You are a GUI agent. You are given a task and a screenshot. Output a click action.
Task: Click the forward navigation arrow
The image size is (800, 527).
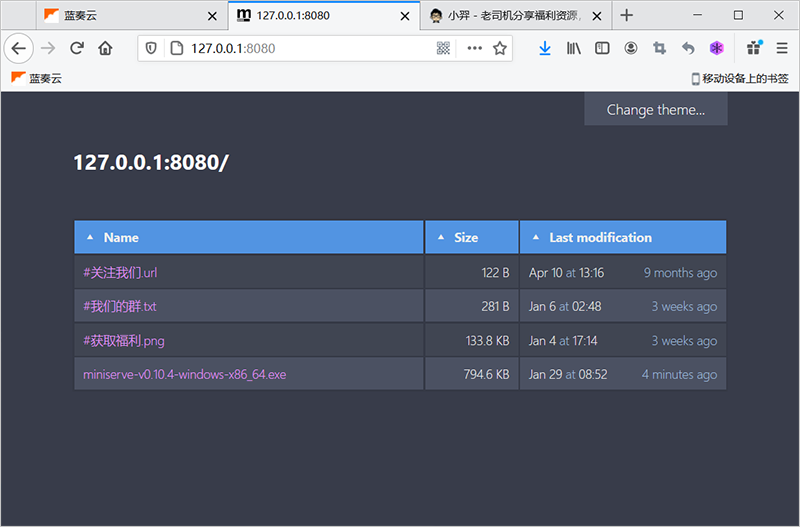pyautogui.click(x=48, y=48)
